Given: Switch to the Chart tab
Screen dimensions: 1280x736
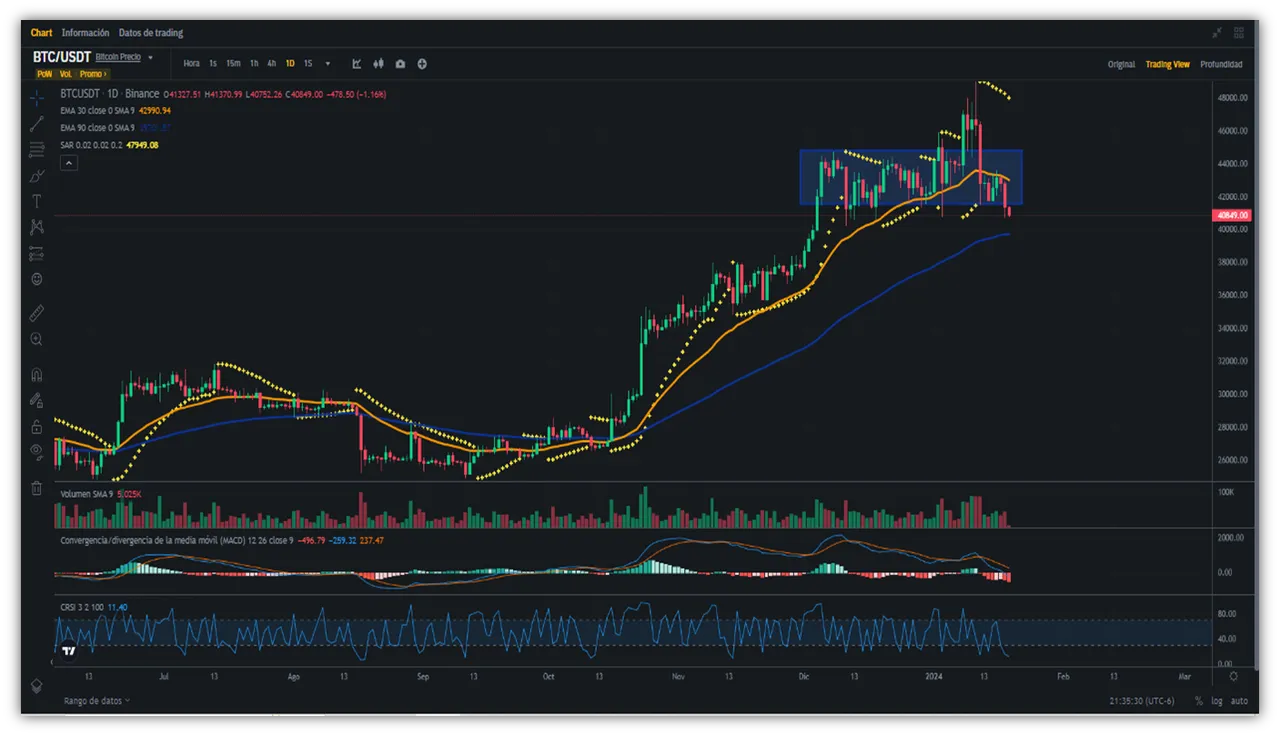Looking at the screenshot, I should coord(41,33).
